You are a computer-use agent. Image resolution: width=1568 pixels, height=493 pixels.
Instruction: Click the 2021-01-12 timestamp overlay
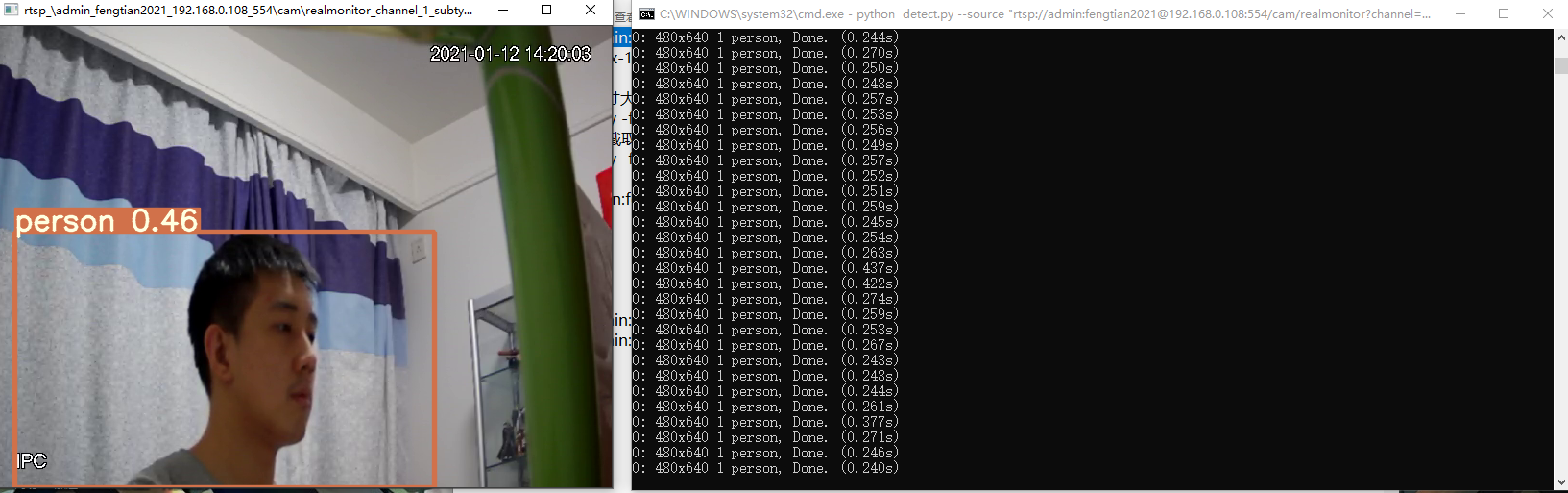(x=510, y=54)
